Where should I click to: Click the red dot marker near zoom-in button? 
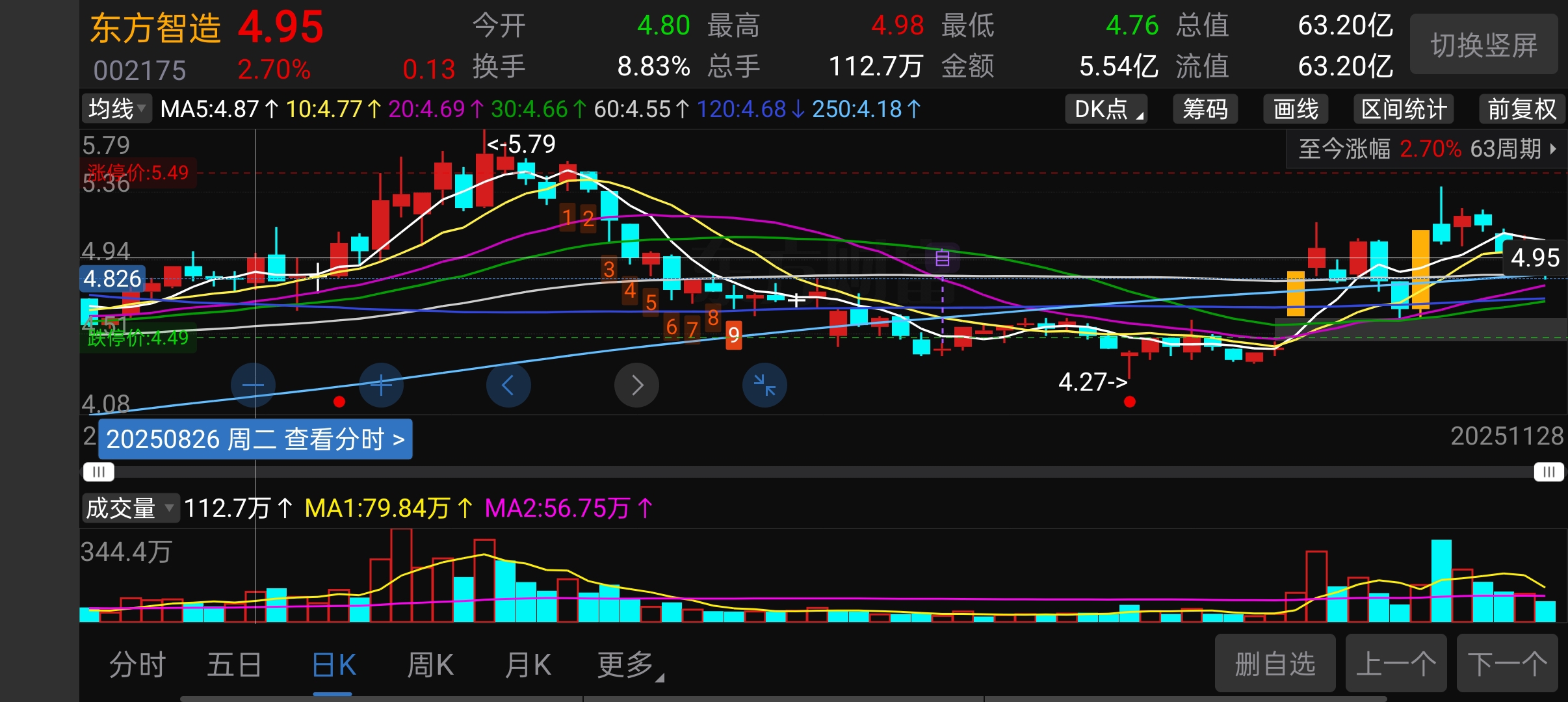click(x=339, y=402)
